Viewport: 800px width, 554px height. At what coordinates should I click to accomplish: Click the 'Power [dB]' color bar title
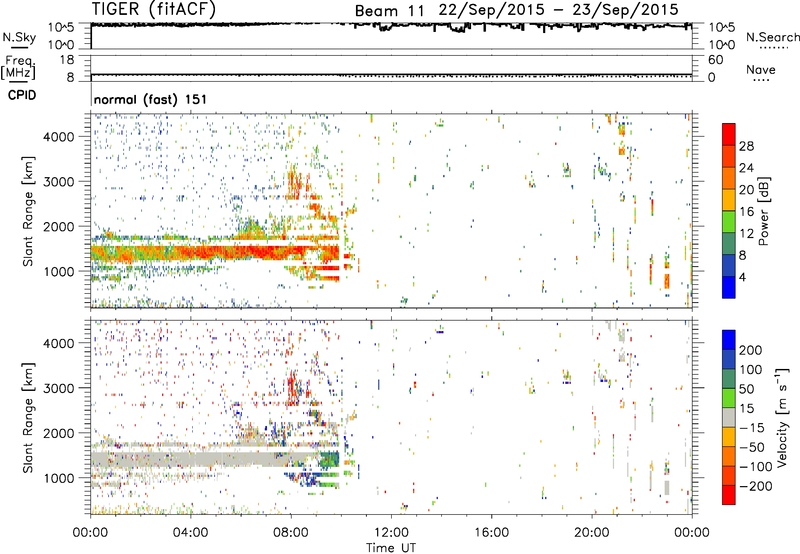point(764,211)
